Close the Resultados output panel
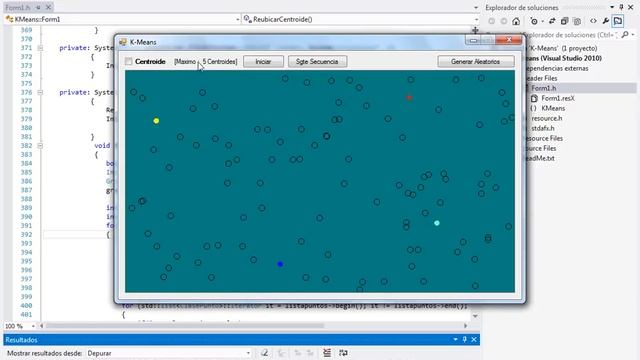The image size is (640, 360). pyautogui.click(x=474, y=340)
